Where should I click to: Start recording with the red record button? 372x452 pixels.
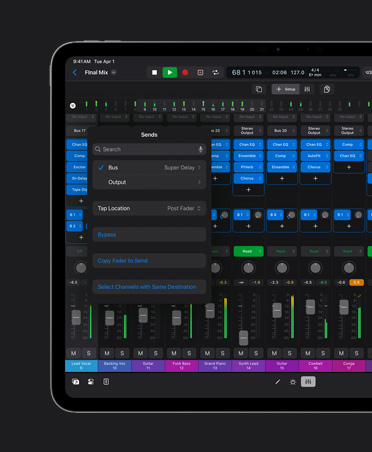coord(185,72)
